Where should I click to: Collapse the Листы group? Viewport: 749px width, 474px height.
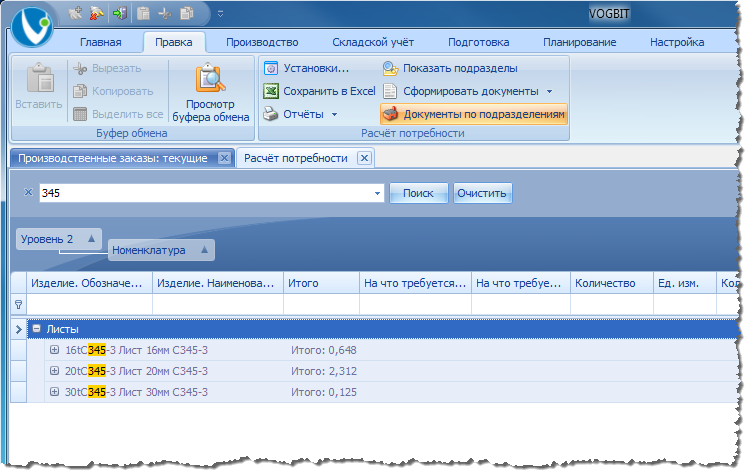(36, 329)
